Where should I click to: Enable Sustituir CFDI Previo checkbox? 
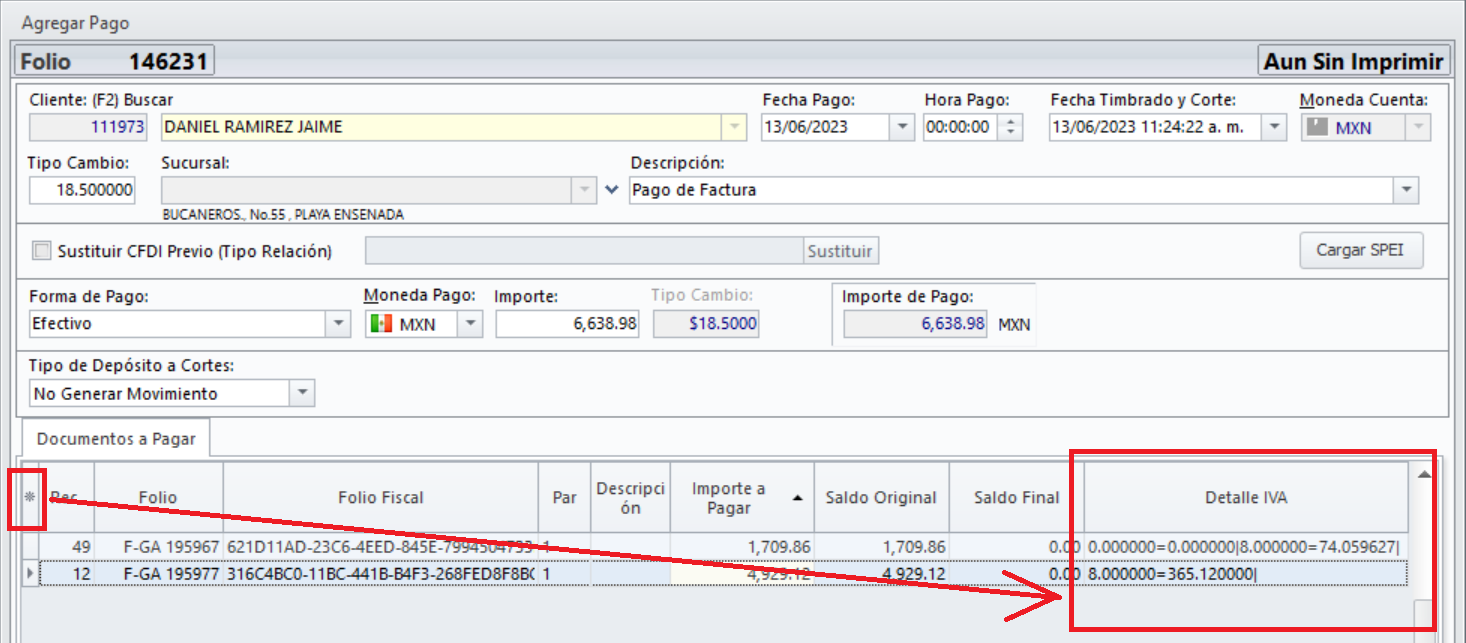pyautogui.click(x=41, y=251)
